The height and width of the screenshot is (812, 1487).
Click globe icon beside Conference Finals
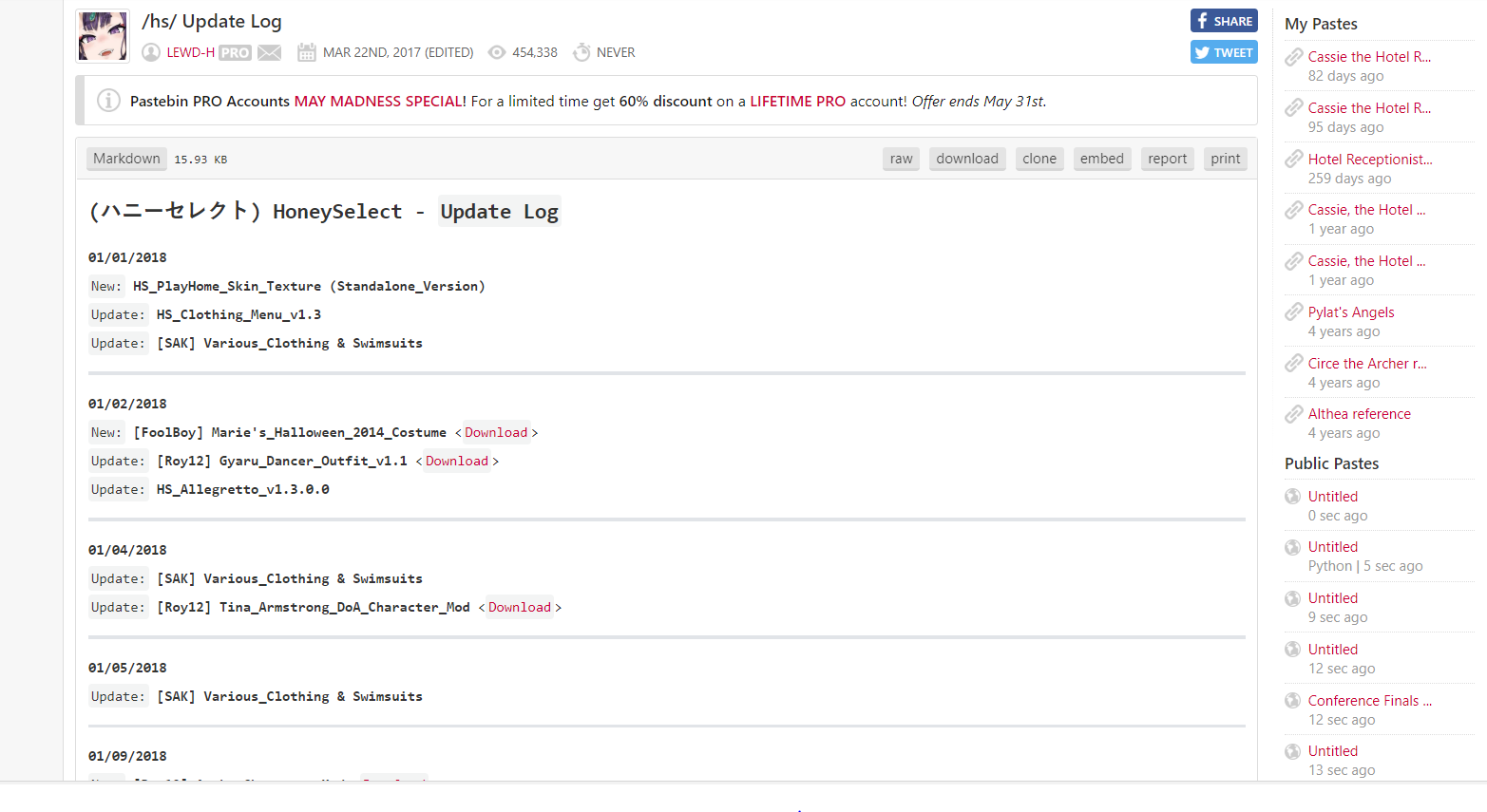tap(1292, 701)
